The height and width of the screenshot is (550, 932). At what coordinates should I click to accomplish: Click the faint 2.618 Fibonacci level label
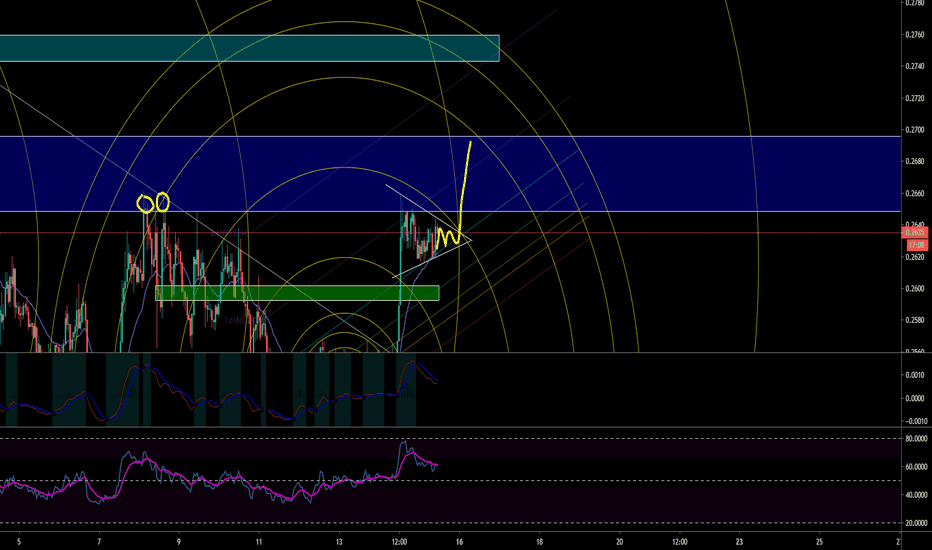click(229, 233)
